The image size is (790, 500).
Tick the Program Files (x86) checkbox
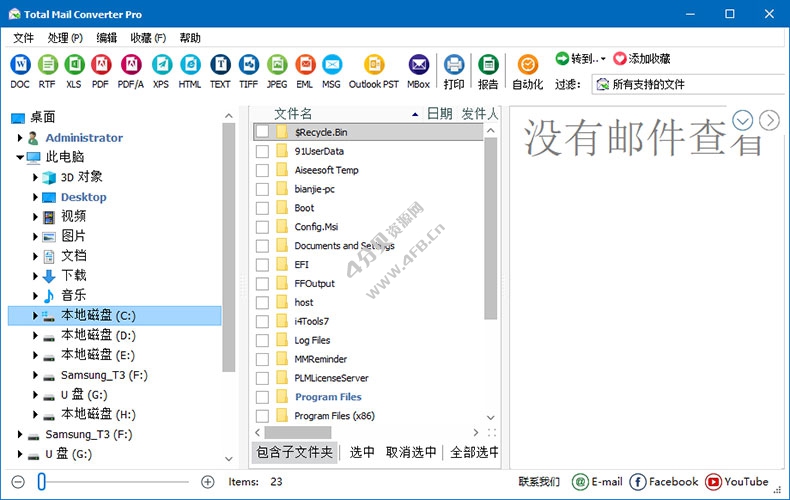click(262, 416)
